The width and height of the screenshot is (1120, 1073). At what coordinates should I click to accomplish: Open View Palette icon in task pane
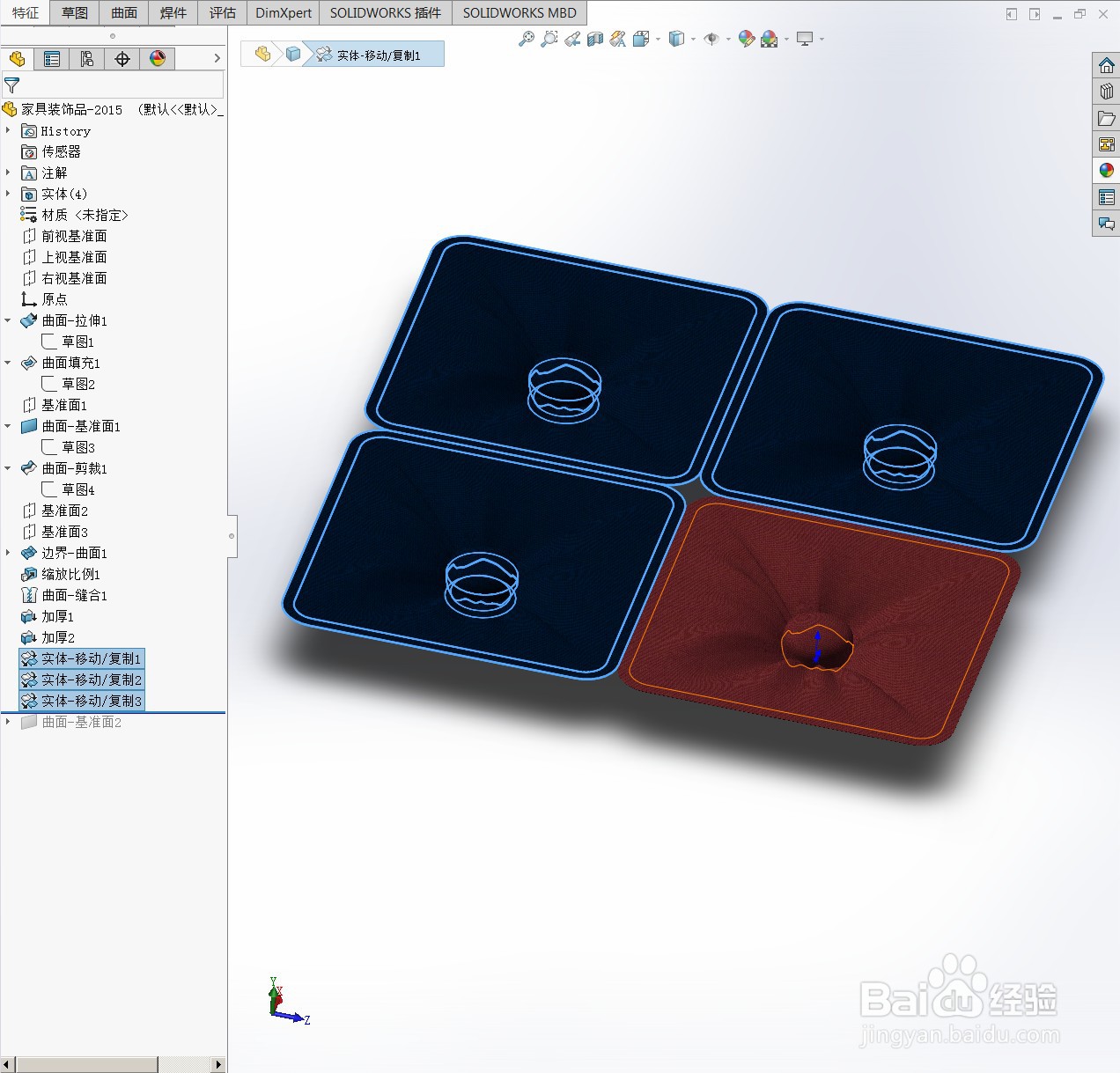1107,144
